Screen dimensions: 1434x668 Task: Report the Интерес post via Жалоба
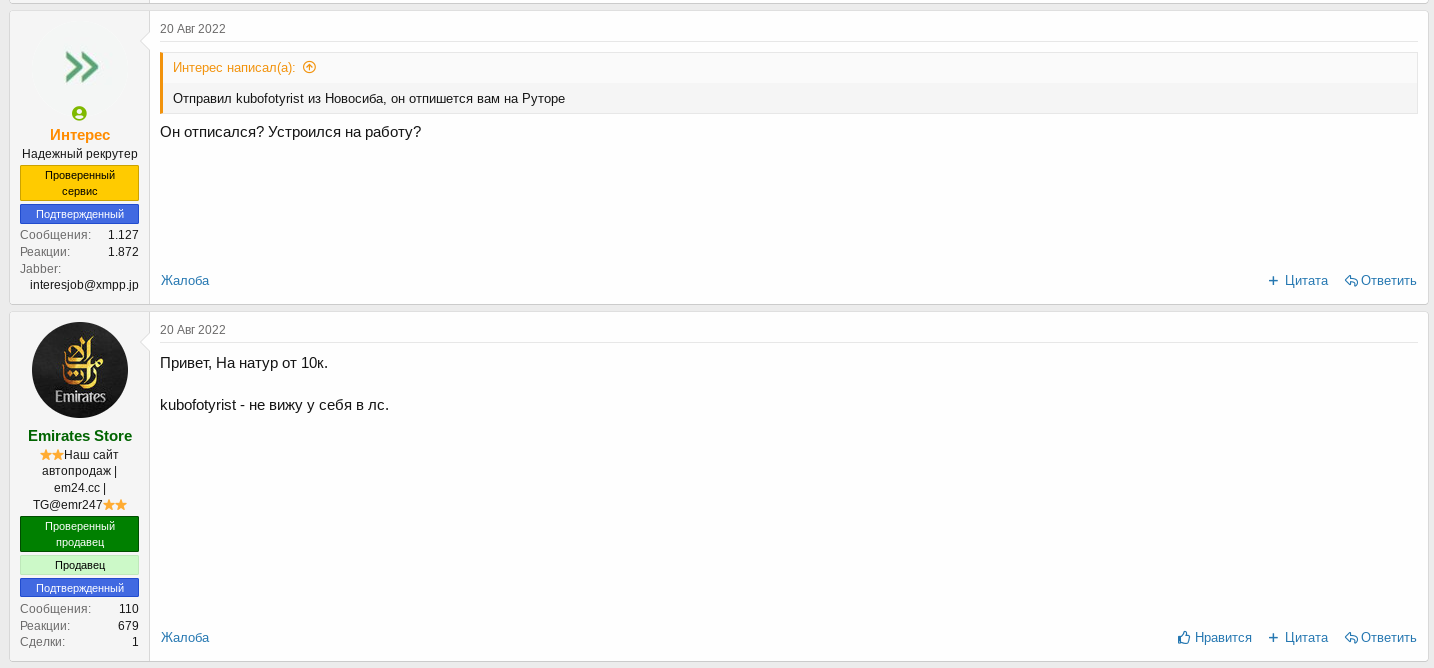[185, 281]
